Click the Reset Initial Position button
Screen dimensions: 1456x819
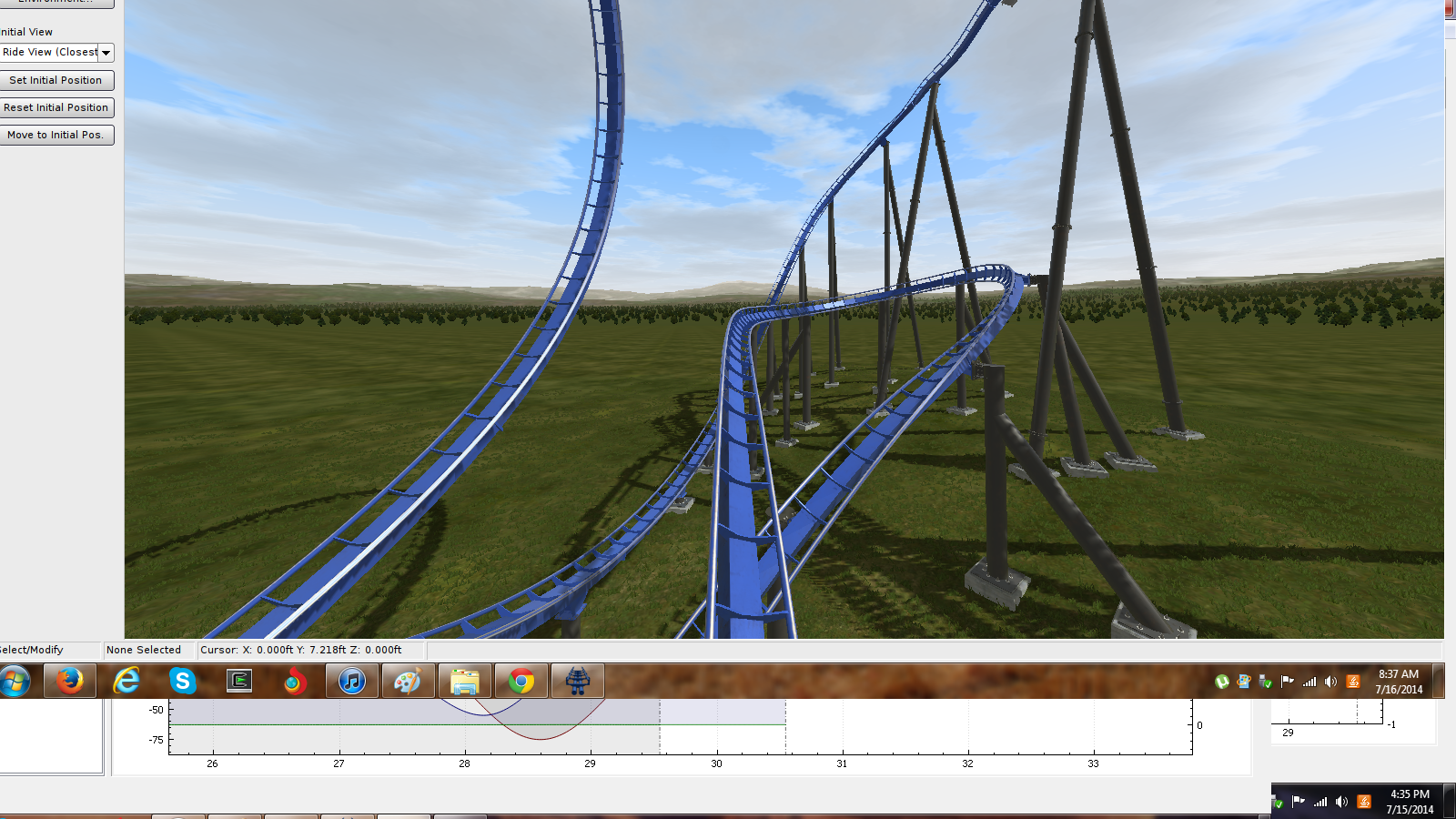coord(56,107)
